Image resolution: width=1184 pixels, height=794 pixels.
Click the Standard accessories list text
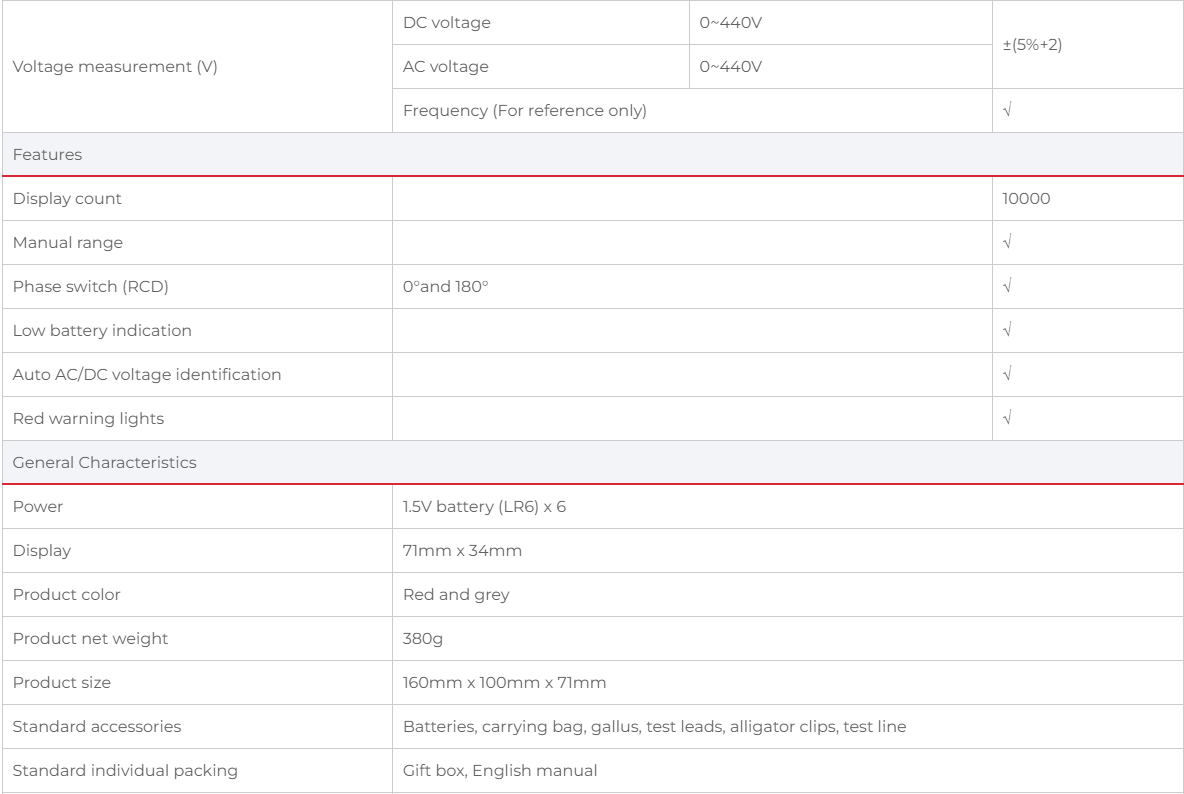pos(654,727)
